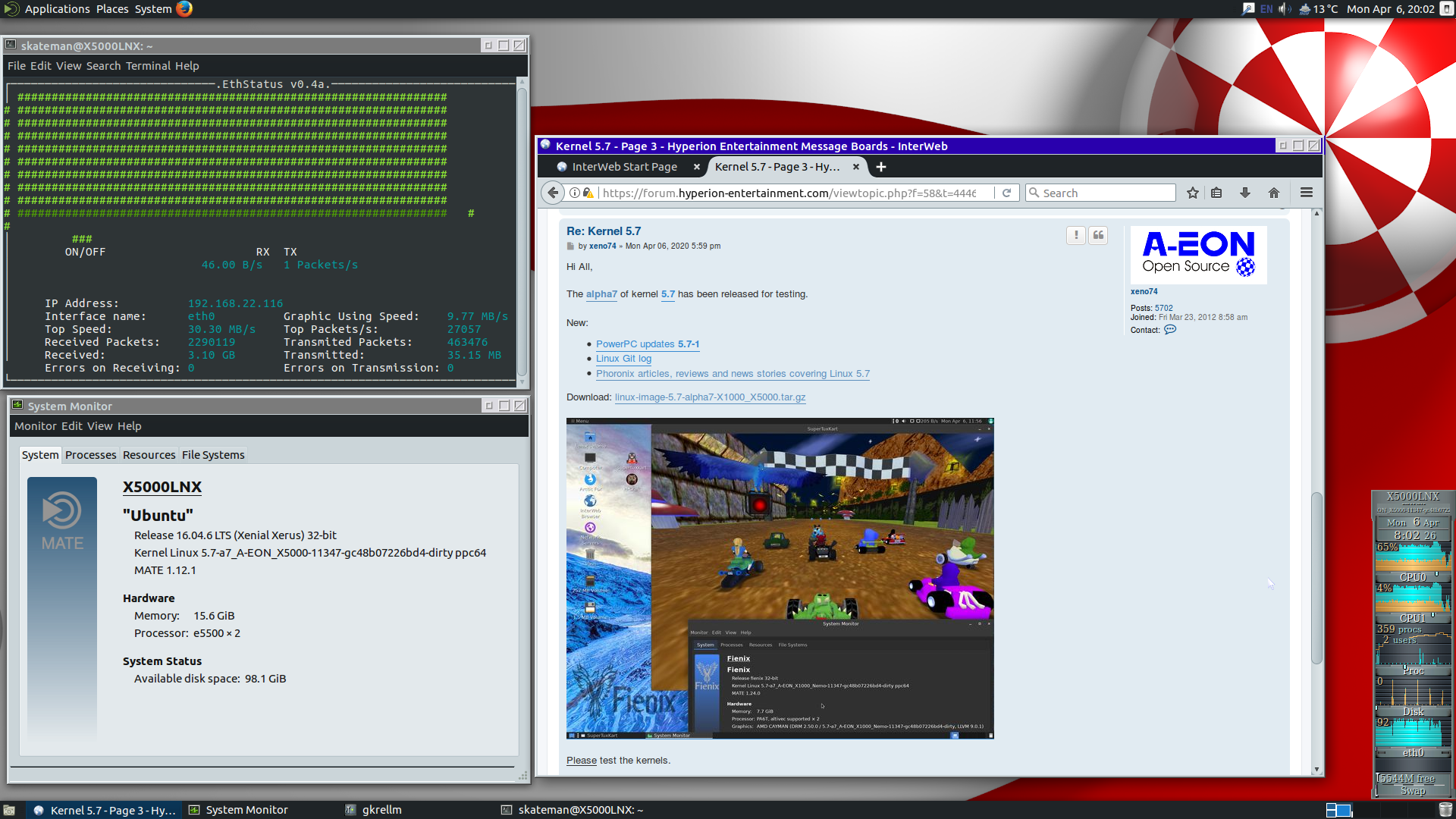
Task: Click the volume speaker icon in tray
Action: coord(1285,9)
